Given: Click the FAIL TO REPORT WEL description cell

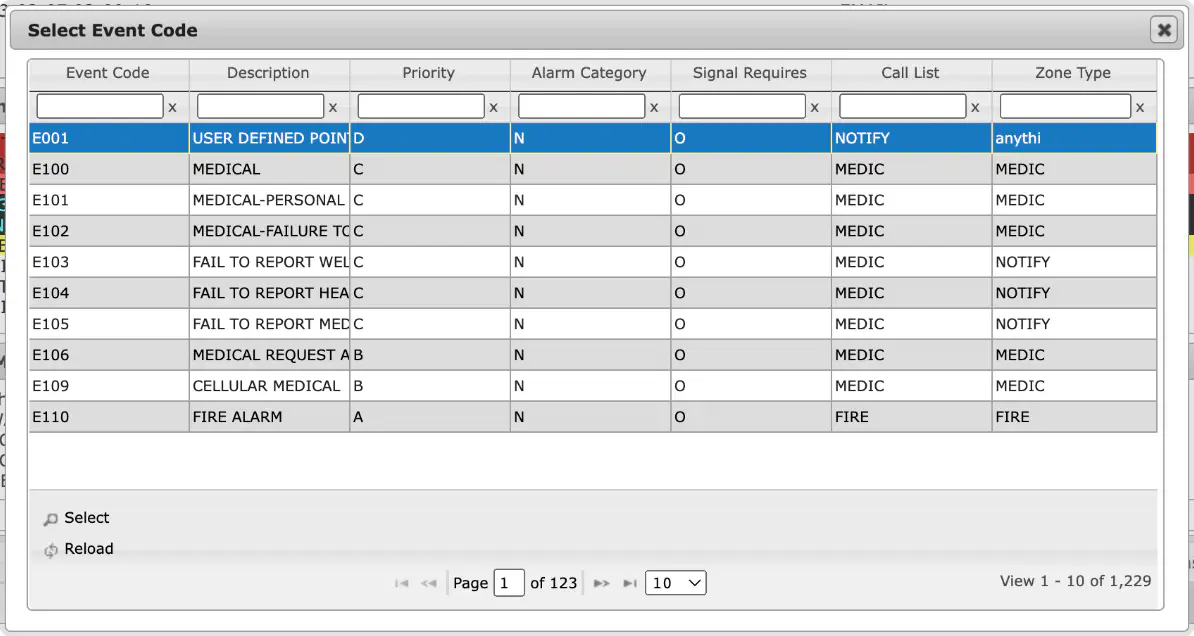Looking at the screenshot, I should [270, 262].
